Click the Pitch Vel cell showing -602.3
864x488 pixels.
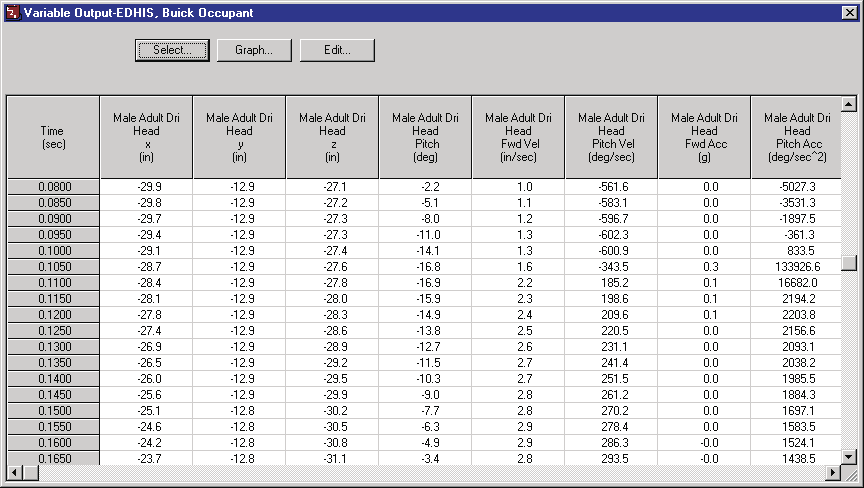pyautogui.click(x=612, y=235)
